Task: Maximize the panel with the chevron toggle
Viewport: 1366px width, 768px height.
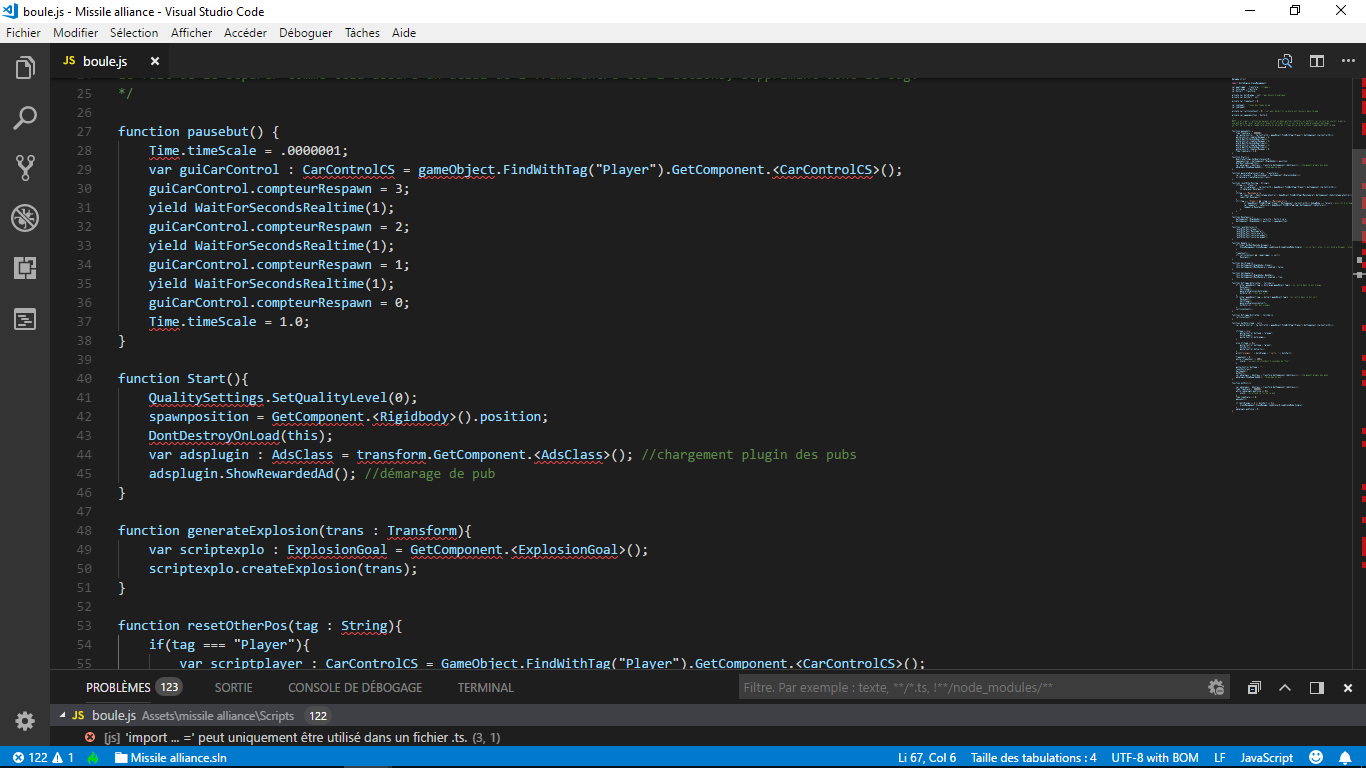Action: click(x=1285, y=688)
